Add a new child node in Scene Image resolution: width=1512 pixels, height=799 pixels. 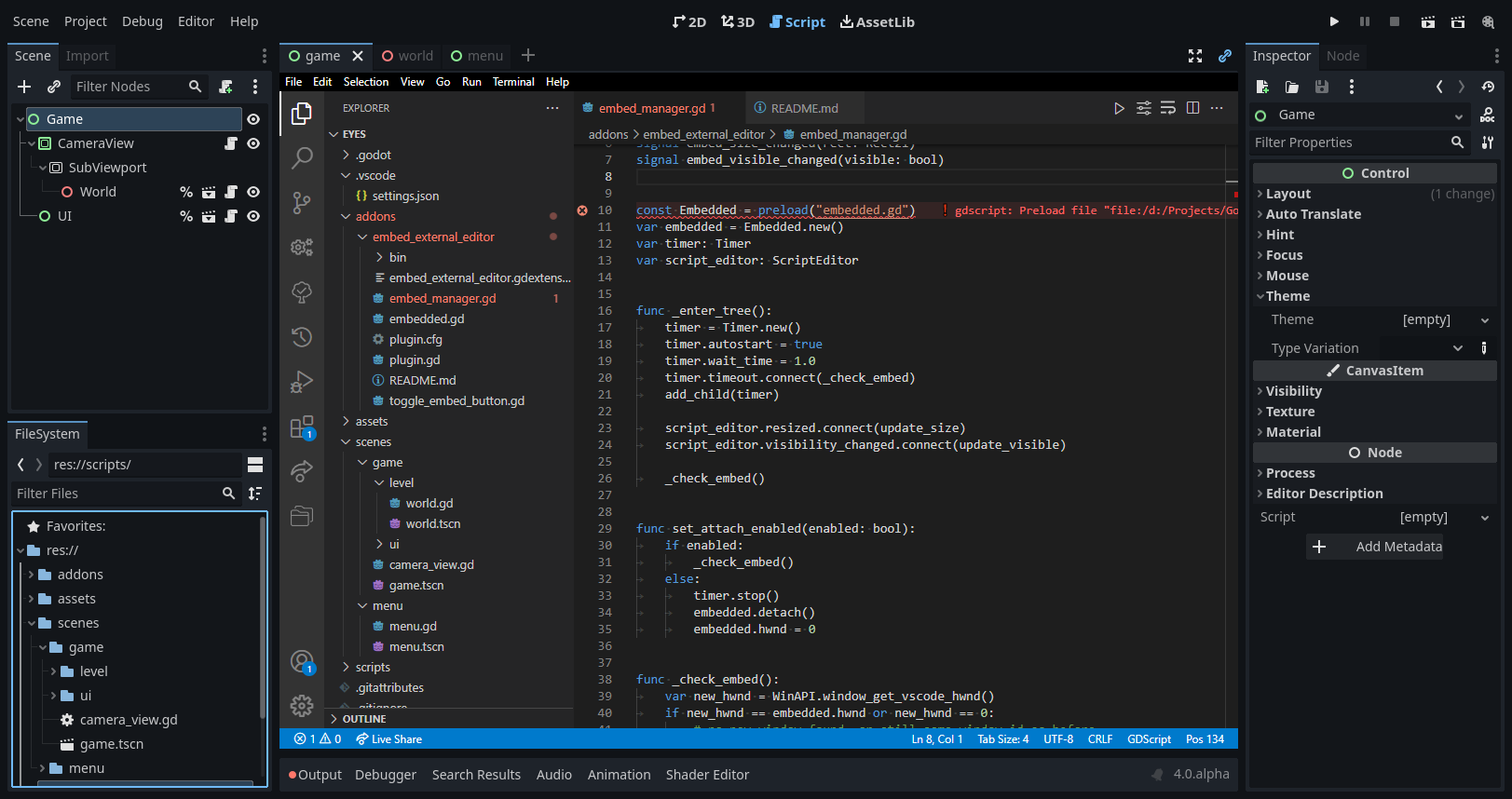tap(24, 87)
